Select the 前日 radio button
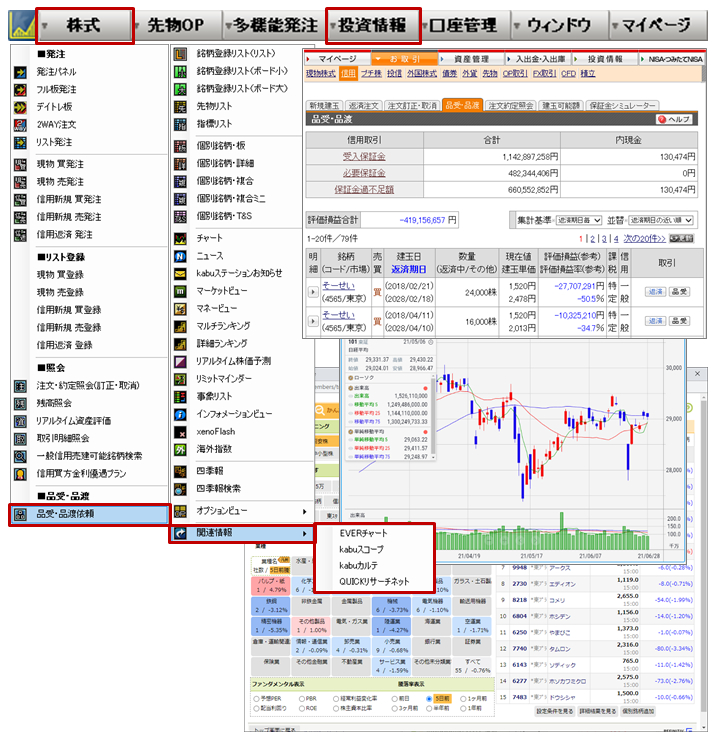The height and width of the screenshot is (744, 714). pyautogui.click(x=394, y=699)
